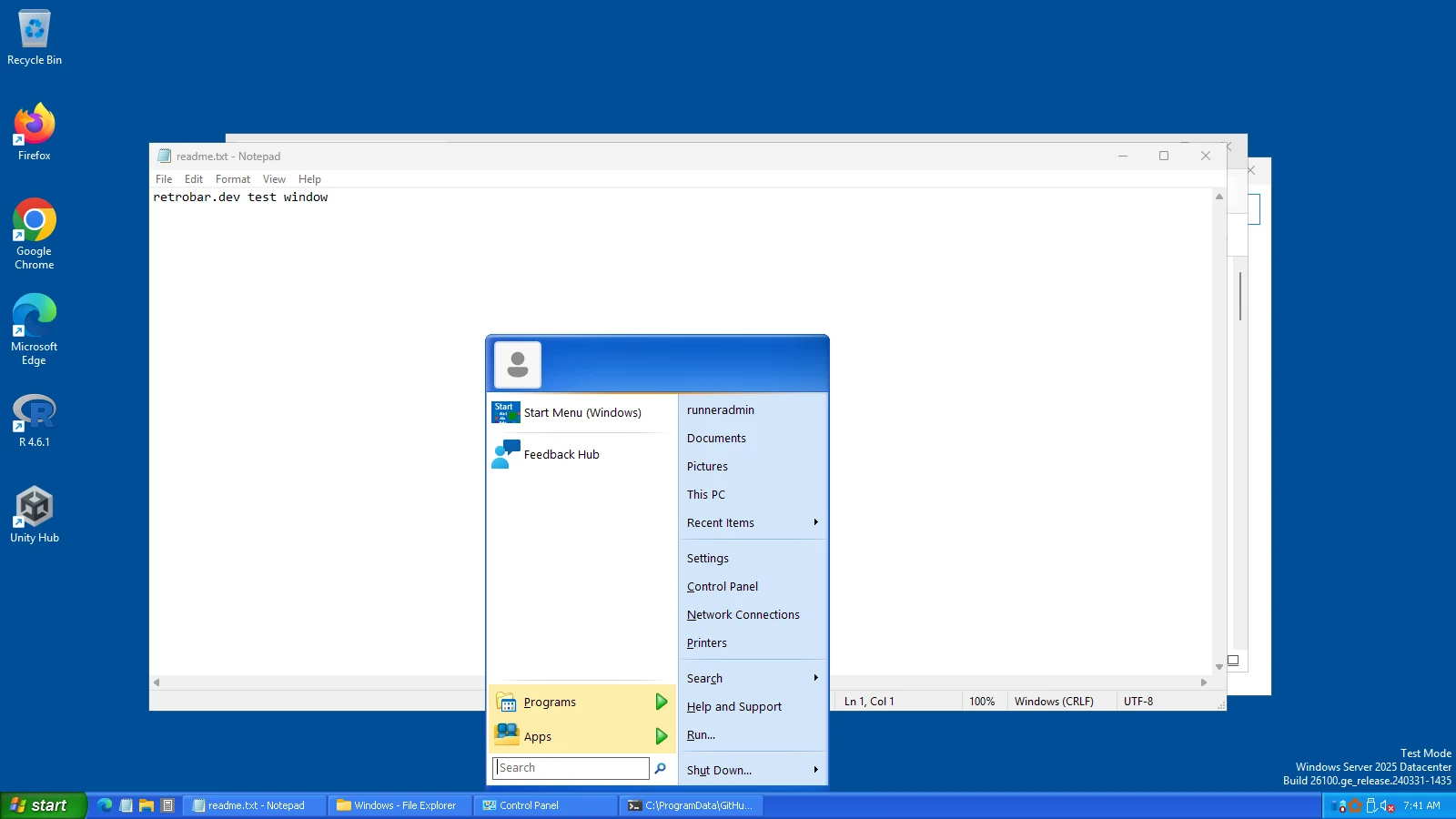This screenshot has height=819, width=1456.
Task: Switch to Control Panel taskbar button
Action: tap(545, 805)
